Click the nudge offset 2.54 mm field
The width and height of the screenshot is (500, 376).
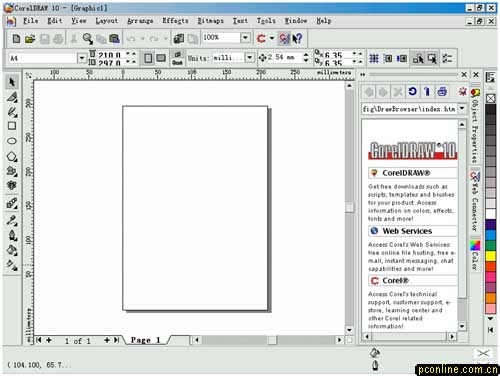(285, 58)
